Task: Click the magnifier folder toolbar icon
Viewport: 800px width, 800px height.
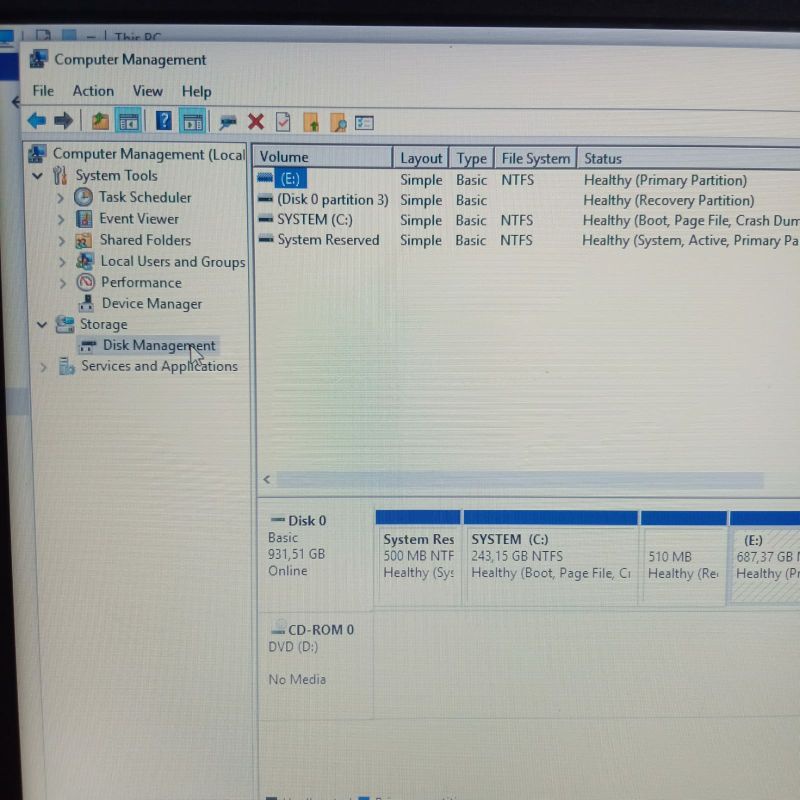Action: [x=338, y=123]
